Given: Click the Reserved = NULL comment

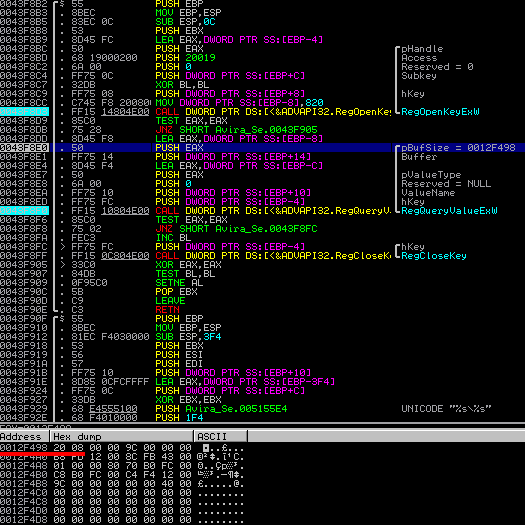Looking at the screenshot, I should 446,183.
